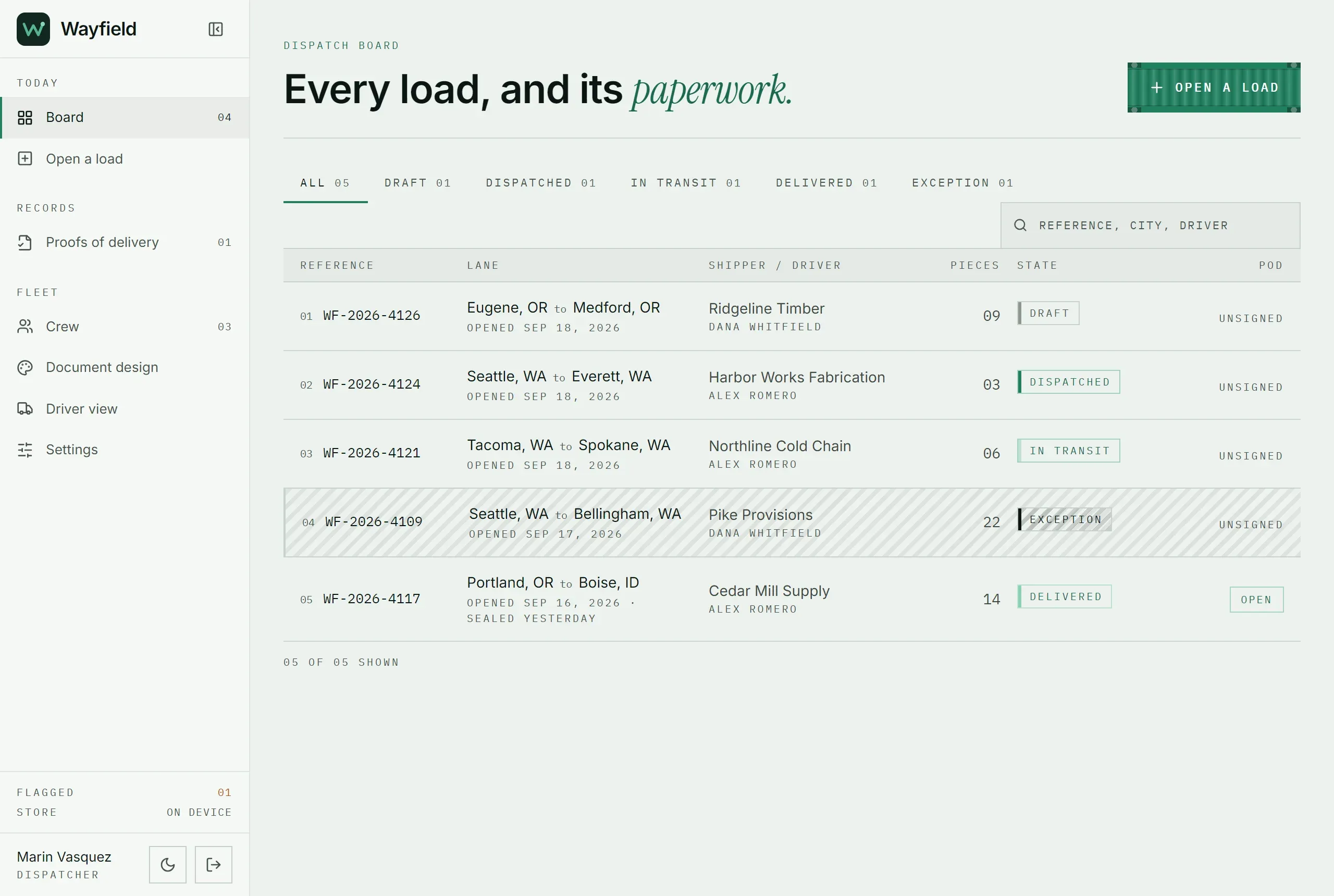1334x896 pixels.
Task: Toggle dark mode moon icon
Action: pos(167,865)
